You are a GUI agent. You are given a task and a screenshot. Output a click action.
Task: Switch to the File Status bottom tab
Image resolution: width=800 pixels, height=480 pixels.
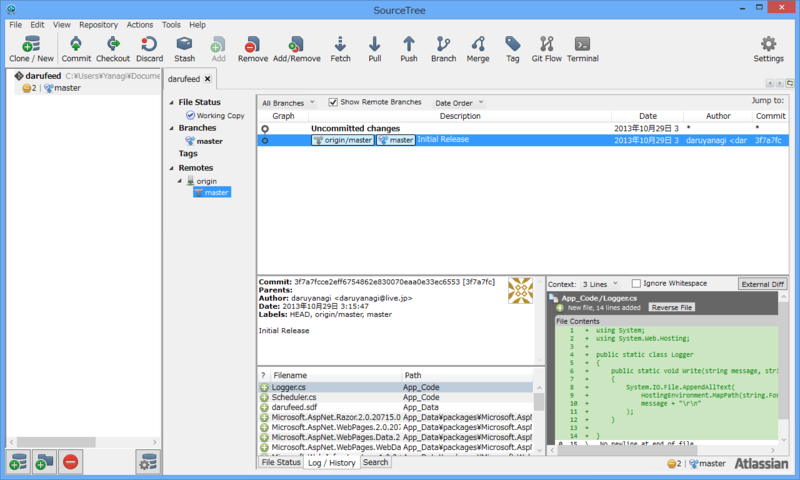(x=281, y=462)
